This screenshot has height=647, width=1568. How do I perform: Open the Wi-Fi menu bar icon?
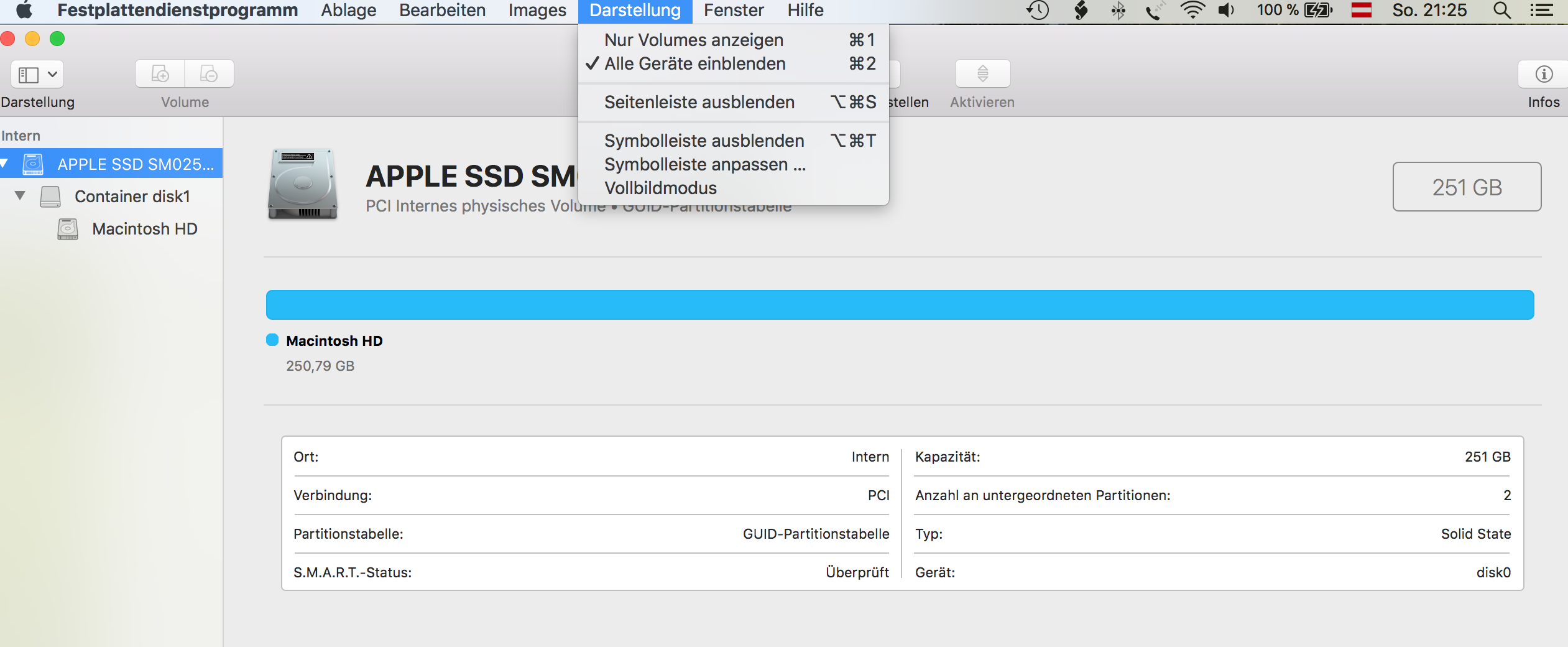click(1192, 11)
